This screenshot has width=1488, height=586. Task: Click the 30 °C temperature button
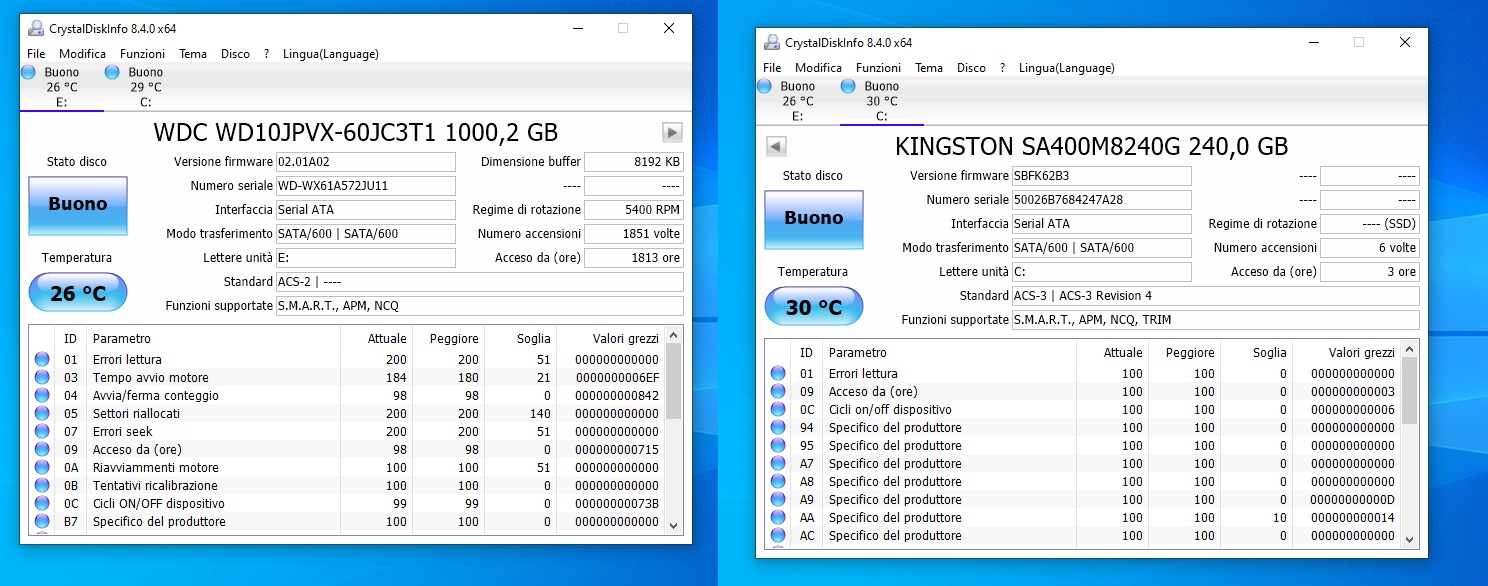click(x=814, y=308)
